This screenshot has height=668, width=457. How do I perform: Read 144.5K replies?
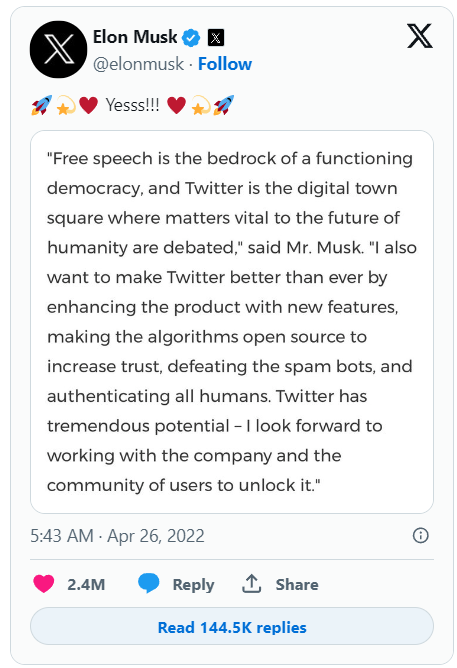tap(232, 627)
